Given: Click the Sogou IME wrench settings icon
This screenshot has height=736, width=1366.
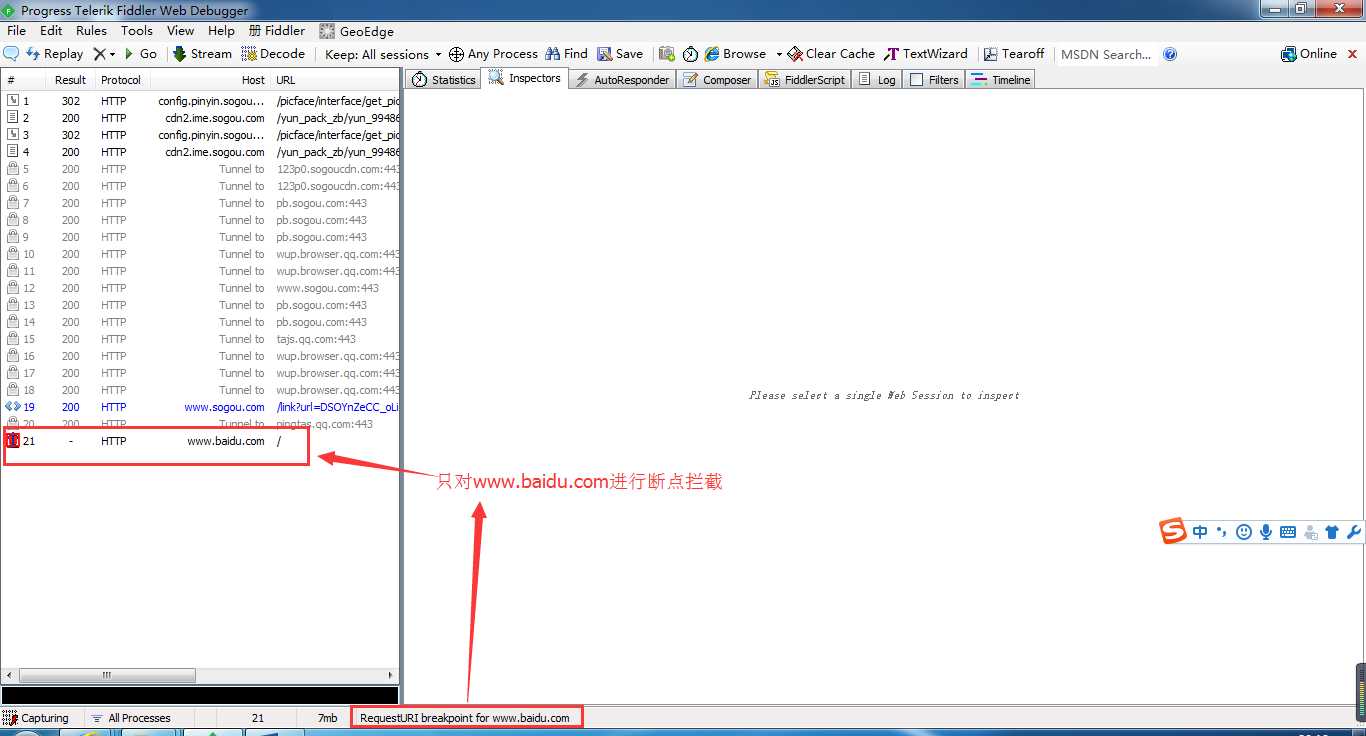Looking at the screenshot, I should [1354, 532].
